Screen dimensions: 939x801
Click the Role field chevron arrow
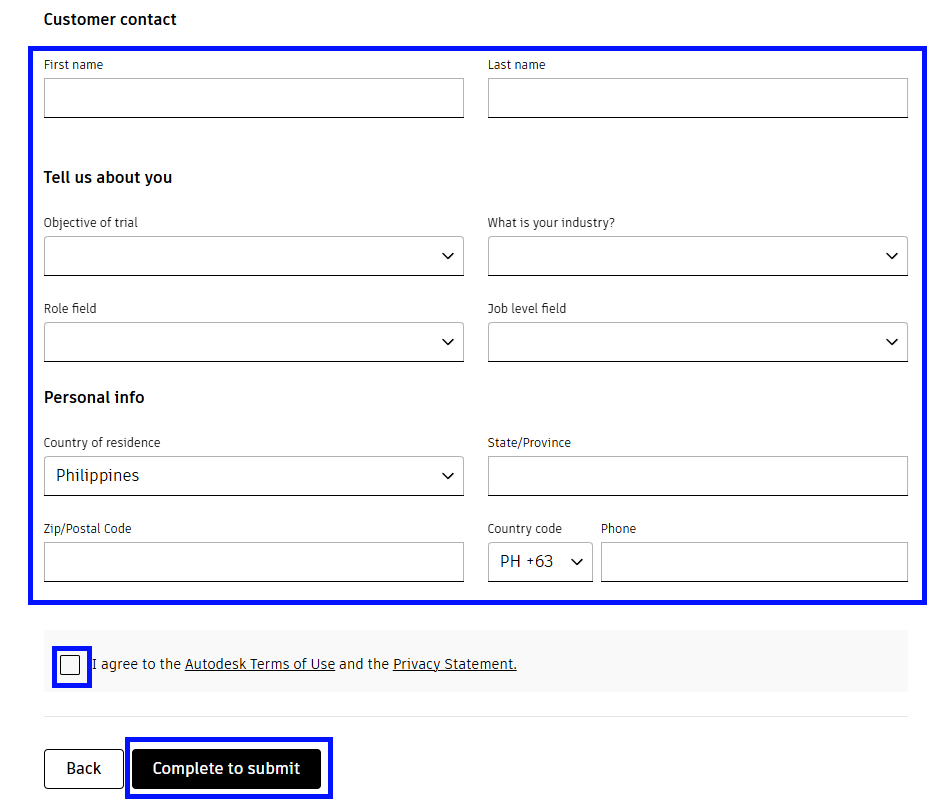coord(448,343)
